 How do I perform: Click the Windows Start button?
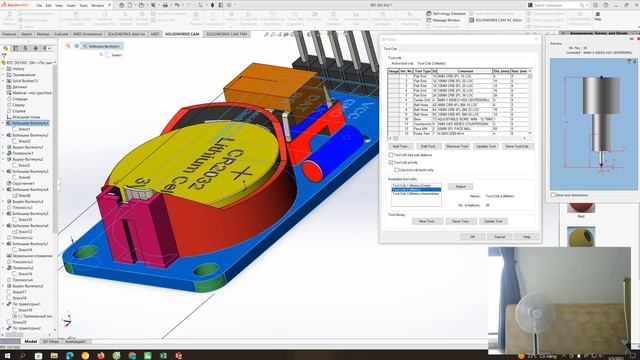coord(7,356)
